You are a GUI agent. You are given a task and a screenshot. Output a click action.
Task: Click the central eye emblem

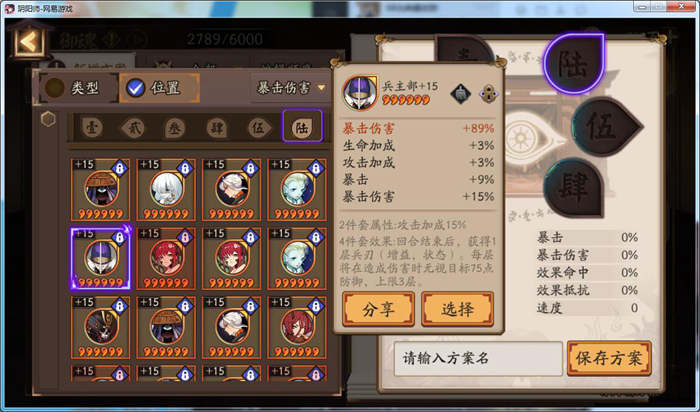(x=521, y=139)
